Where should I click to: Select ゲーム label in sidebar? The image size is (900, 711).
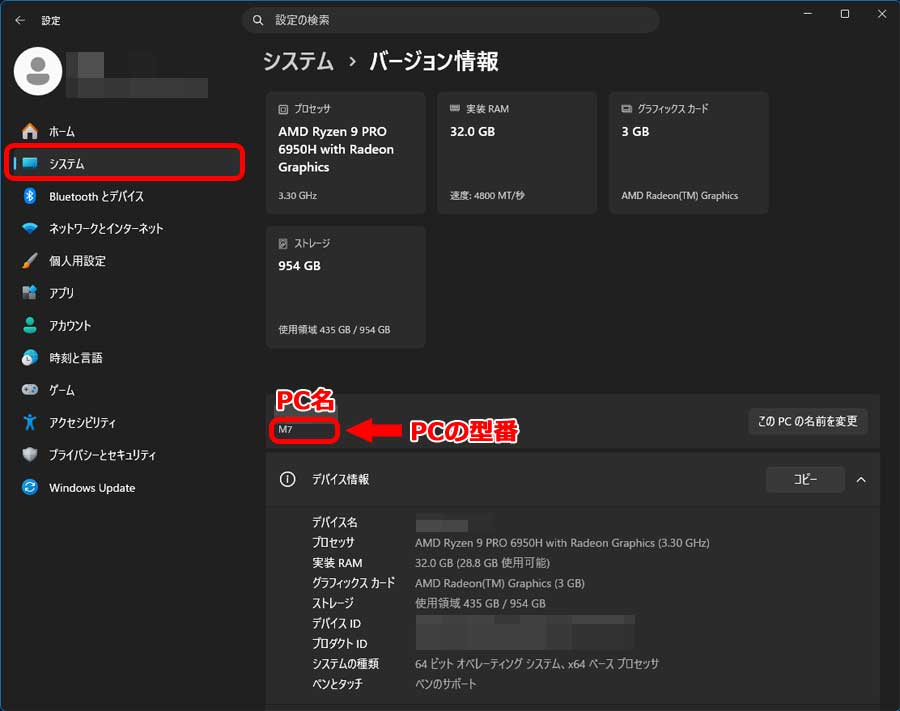coord(62,390)
